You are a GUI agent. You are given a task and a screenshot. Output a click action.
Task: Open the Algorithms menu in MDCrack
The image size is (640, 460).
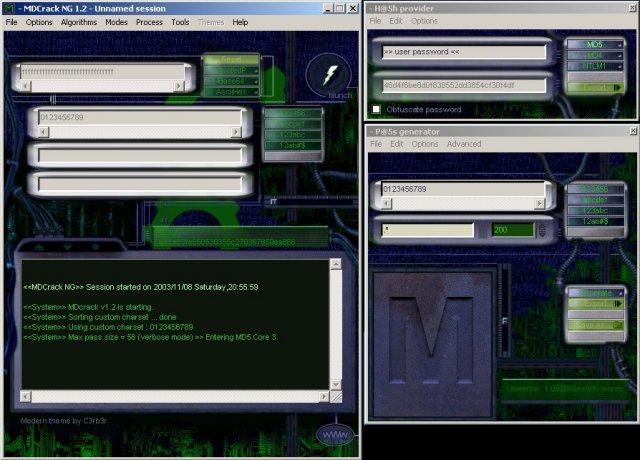79,22
